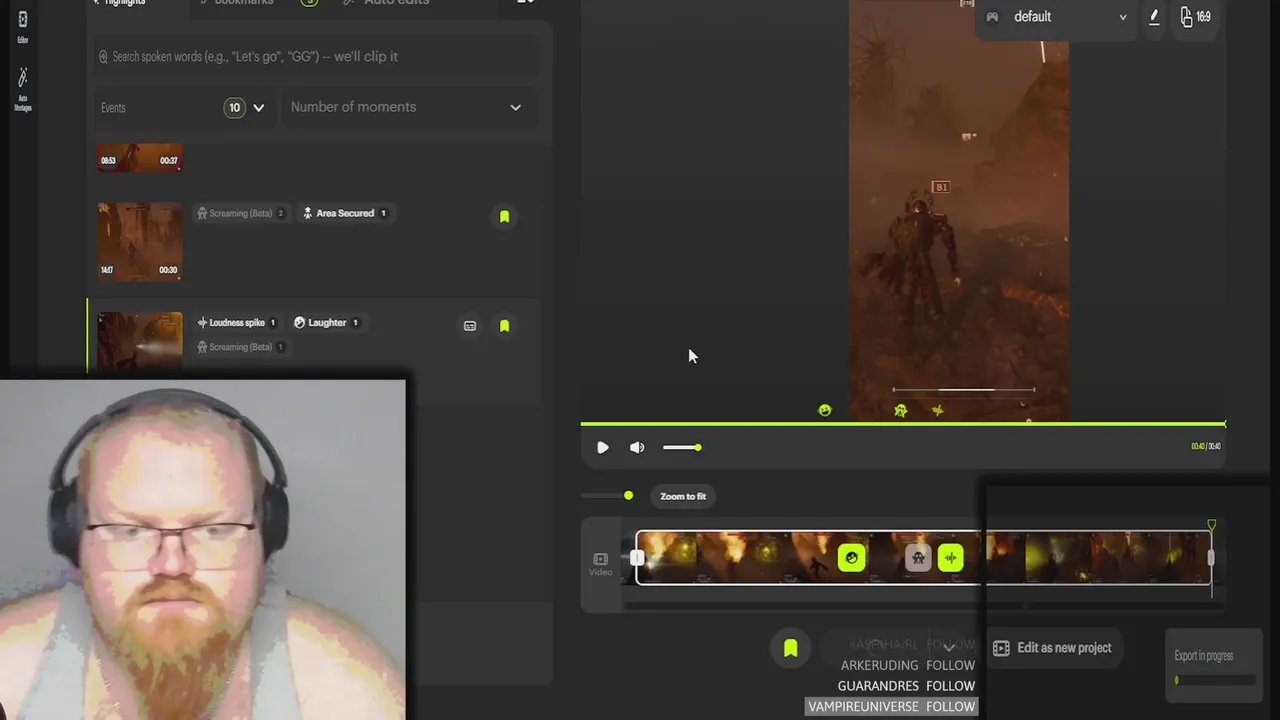The width and height of the screenshot is (1280, 720).
Task: Open the Laughter clip thumbnail
Action: 139,345
